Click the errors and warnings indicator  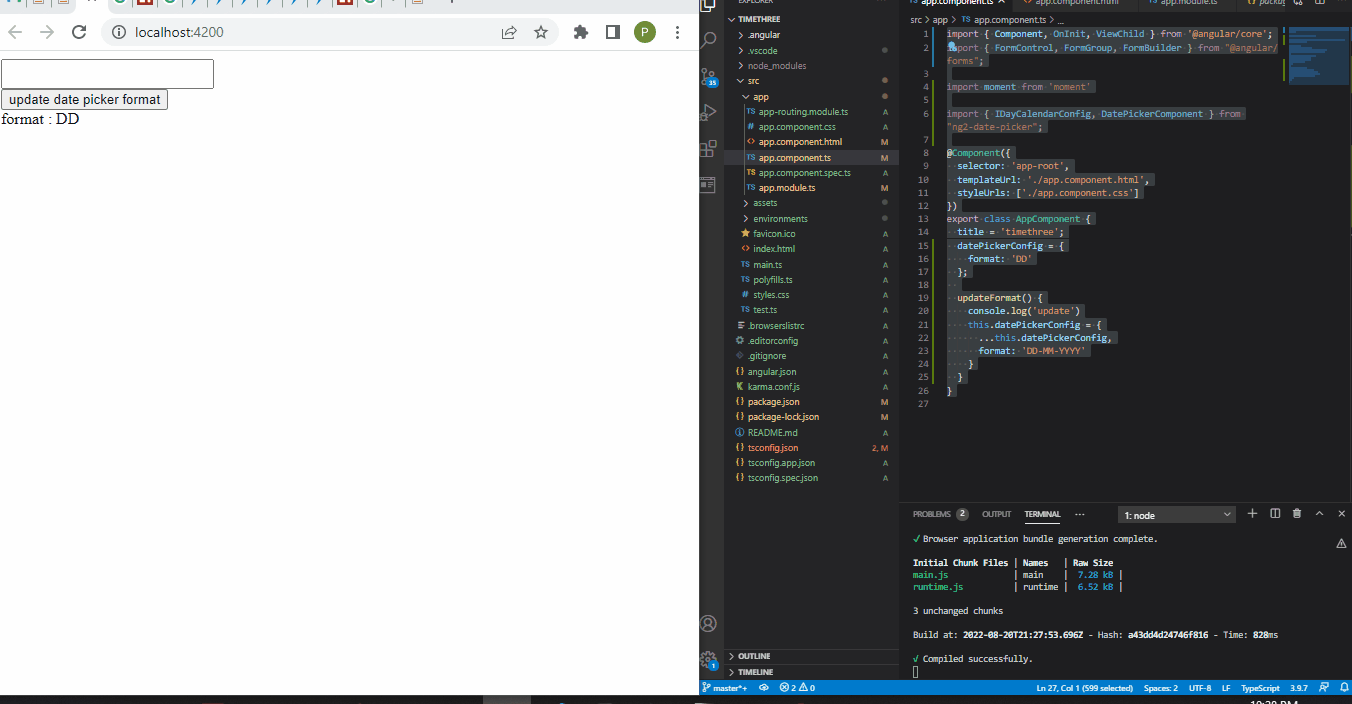point(796,688)
